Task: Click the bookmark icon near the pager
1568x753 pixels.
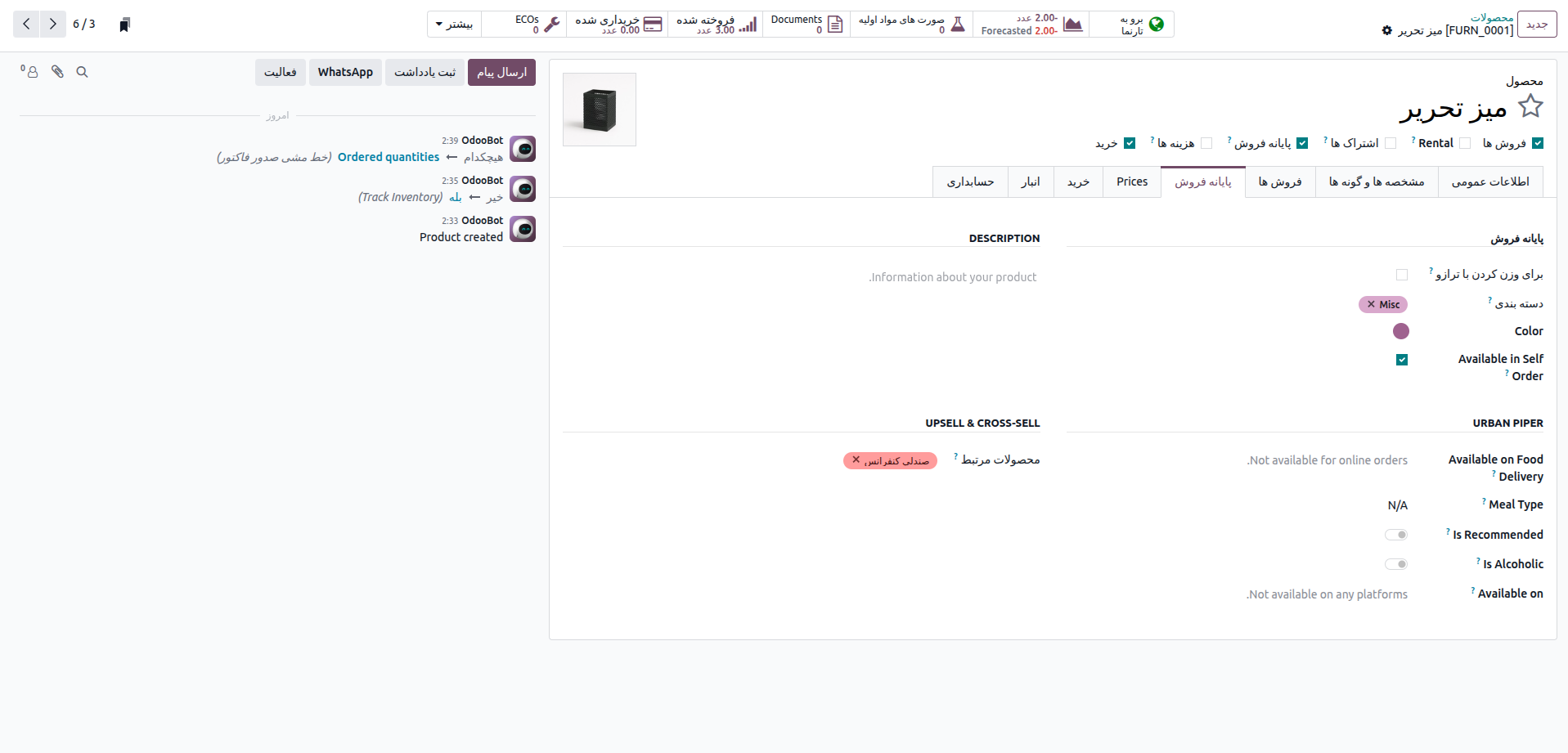Action: pyautogui.click(x=124, y=25)
